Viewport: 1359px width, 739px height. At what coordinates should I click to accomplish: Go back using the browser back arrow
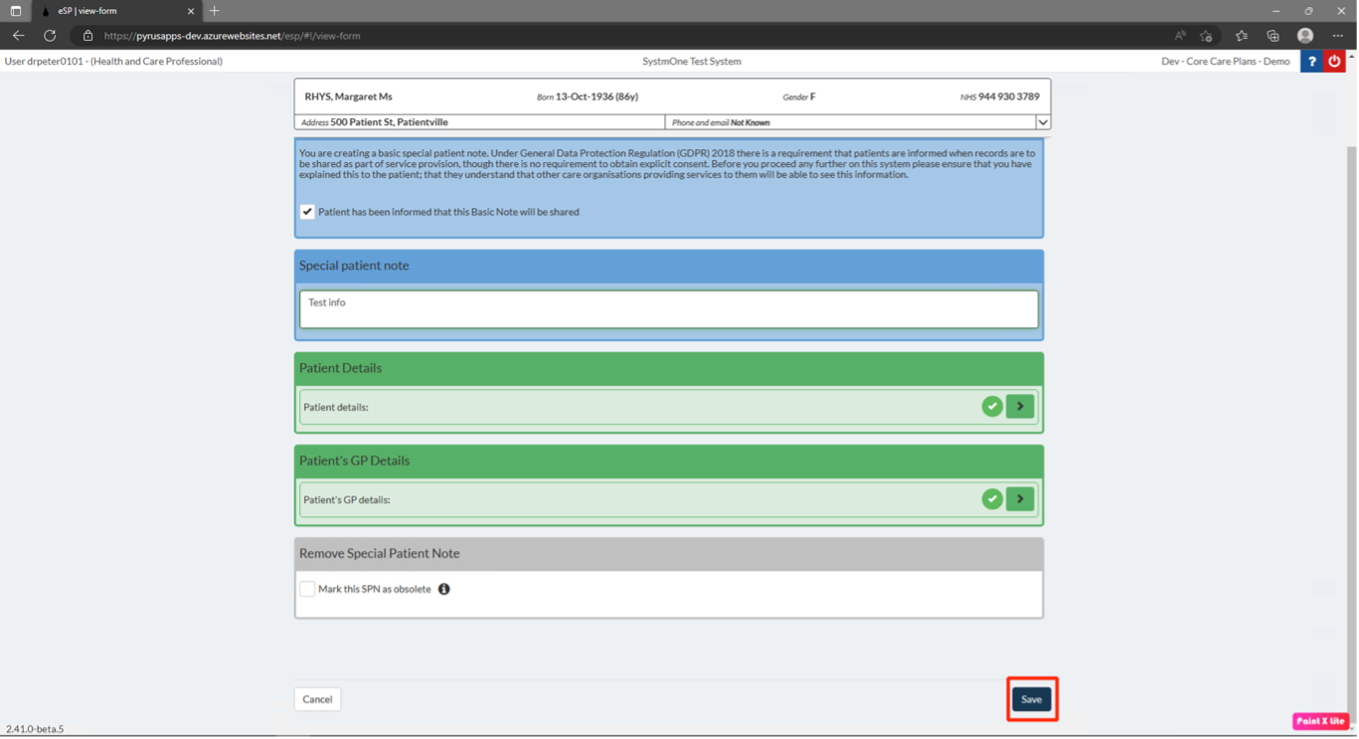[18, 36]
